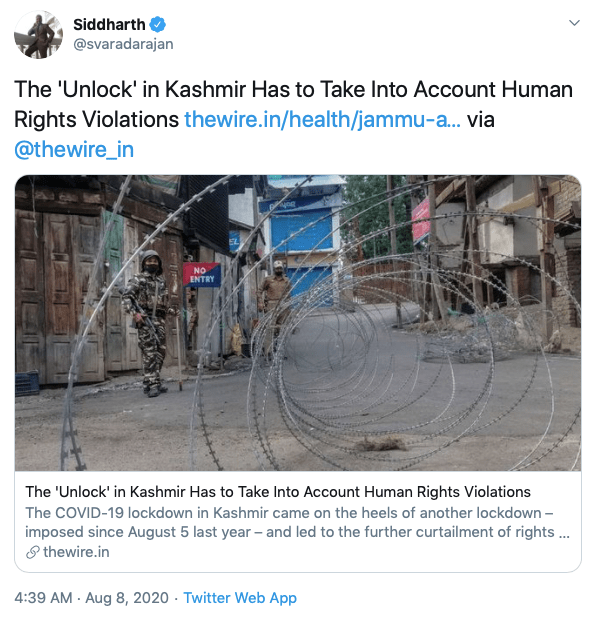Click the Siddharth display name
Viewport: 590px width, 618px height.
(x=109, y=24)
